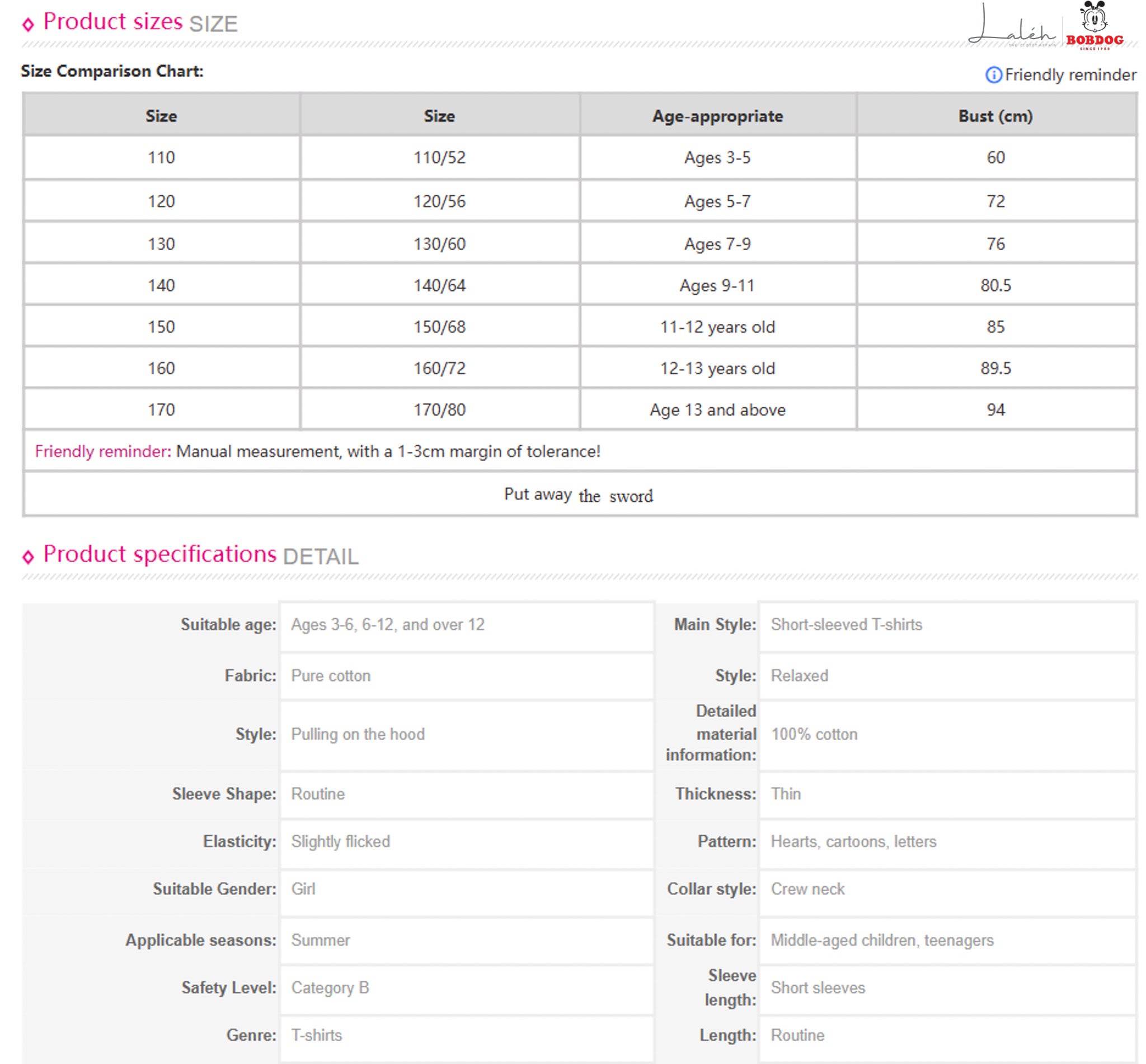Select the 'Thin' thickness value
The height and width of the screenshot is (1064, 1146).
(x=786, y=794)
